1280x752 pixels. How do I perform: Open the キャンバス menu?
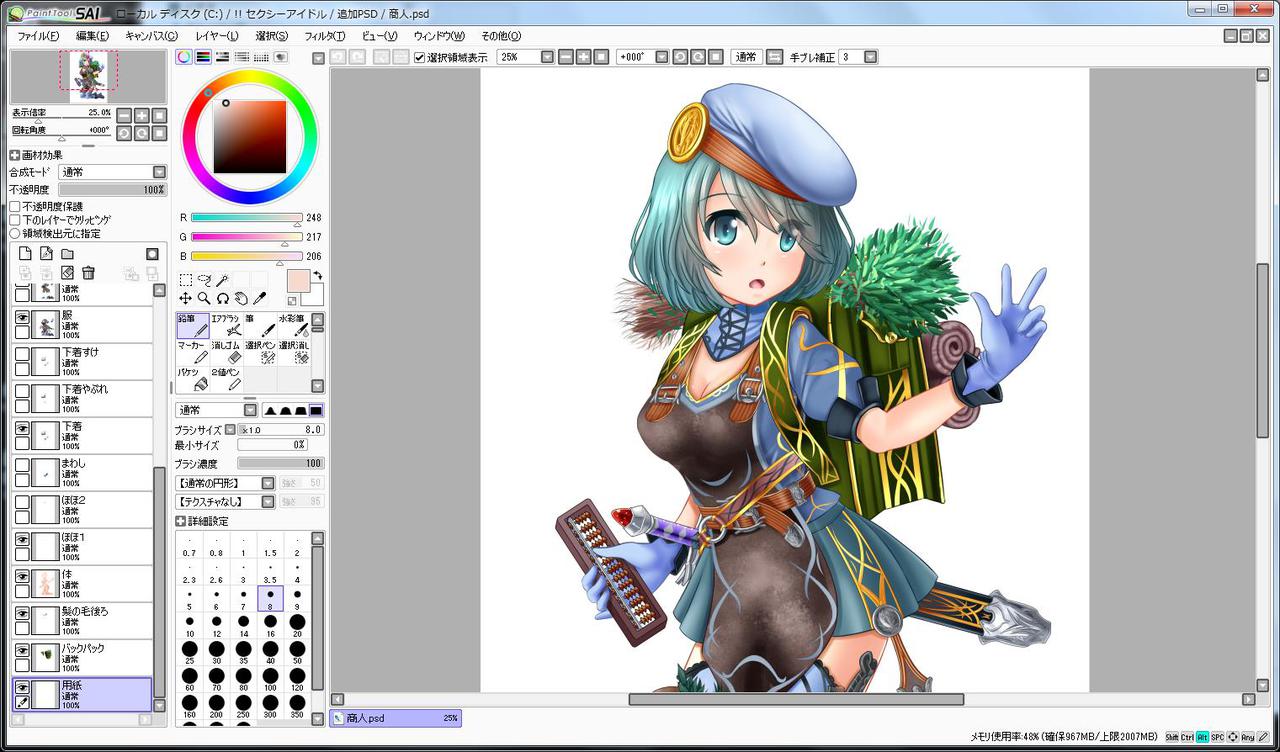click(x=151, y=36)
